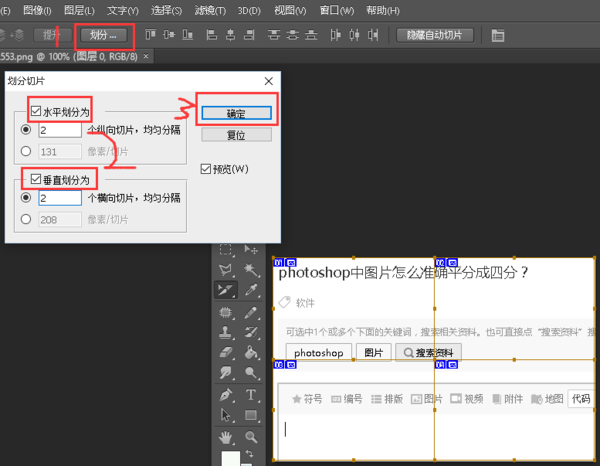Image resolution: width=600 pixels, height=466 pixels.
Task: Select the Rectangle shape tool
Action: tap(251, 415)
